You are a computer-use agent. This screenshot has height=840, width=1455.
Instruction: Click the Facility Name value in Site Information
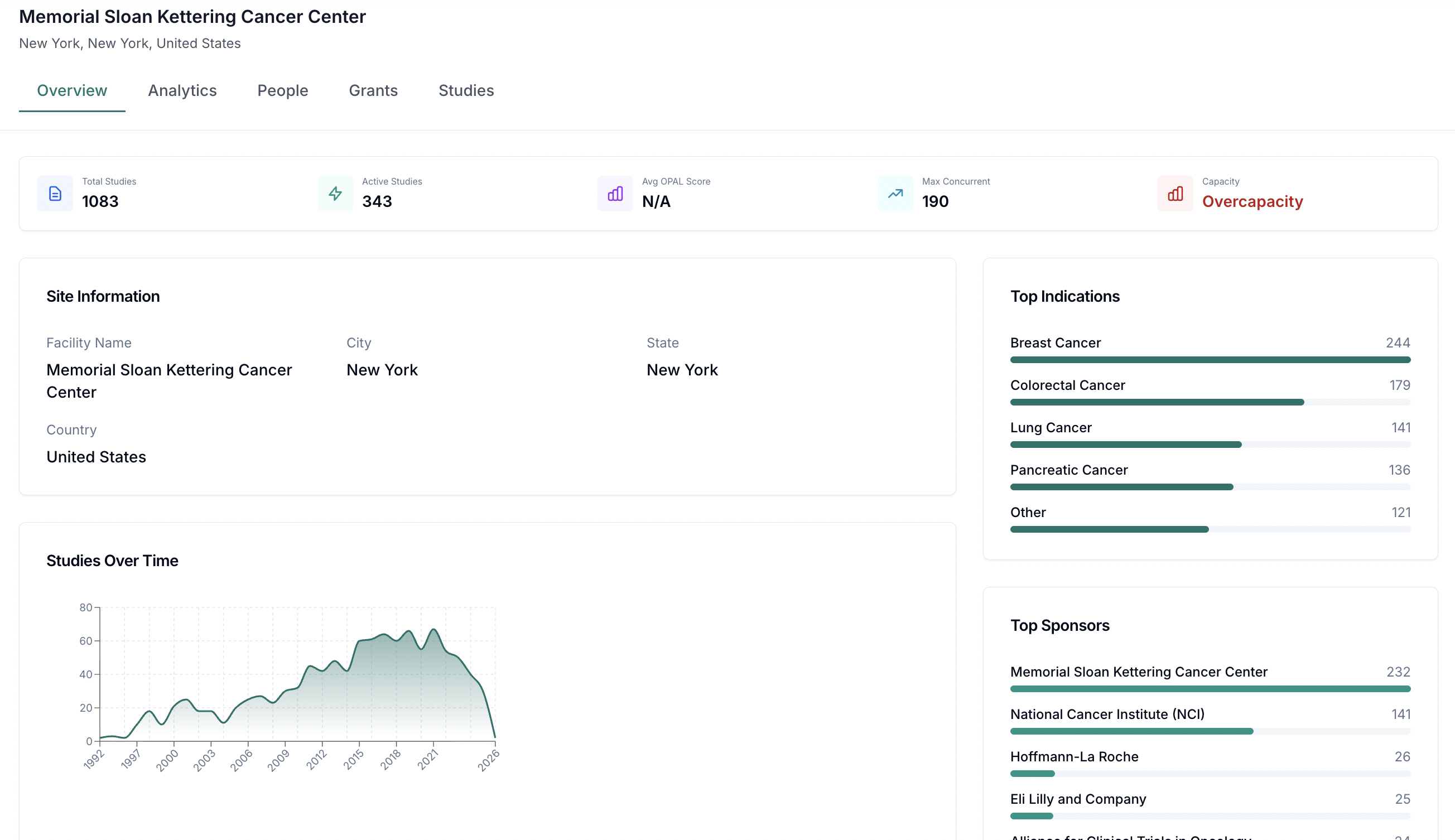(169, 381)
